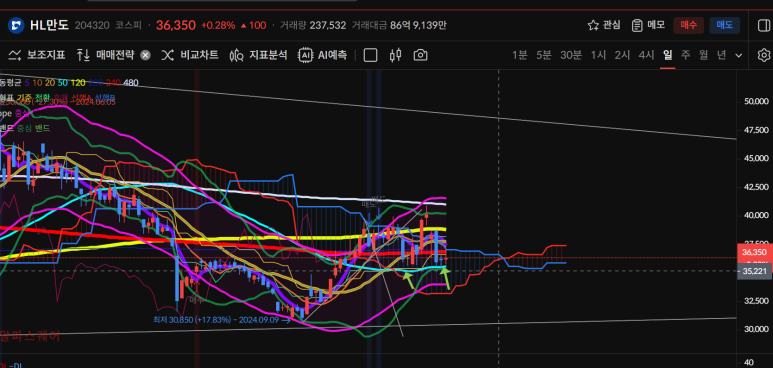Screen dimensions: 773x368
Task: Toggle the 200-day moving average legend
Action: (x=95, y=83)
